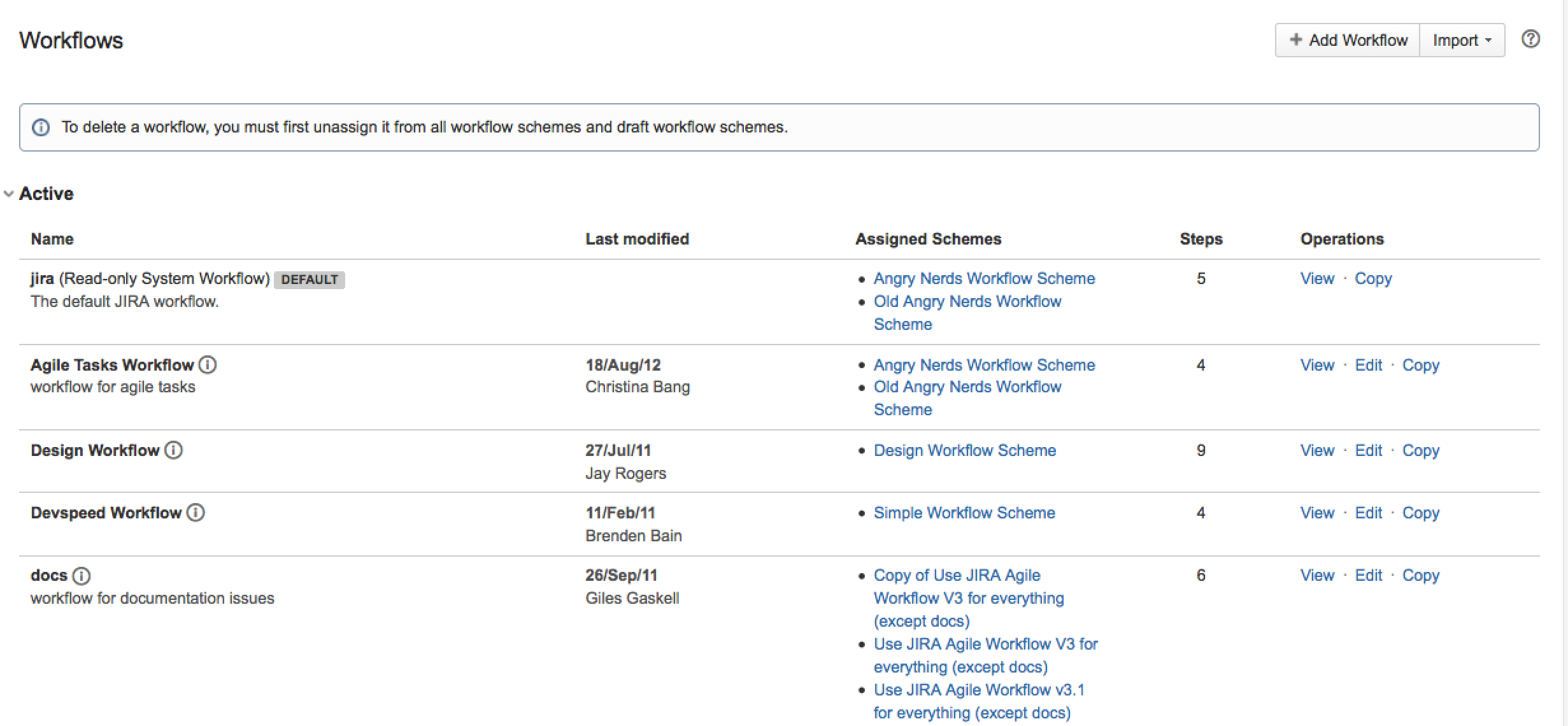View the Design Workflow

coord(1317,450)
